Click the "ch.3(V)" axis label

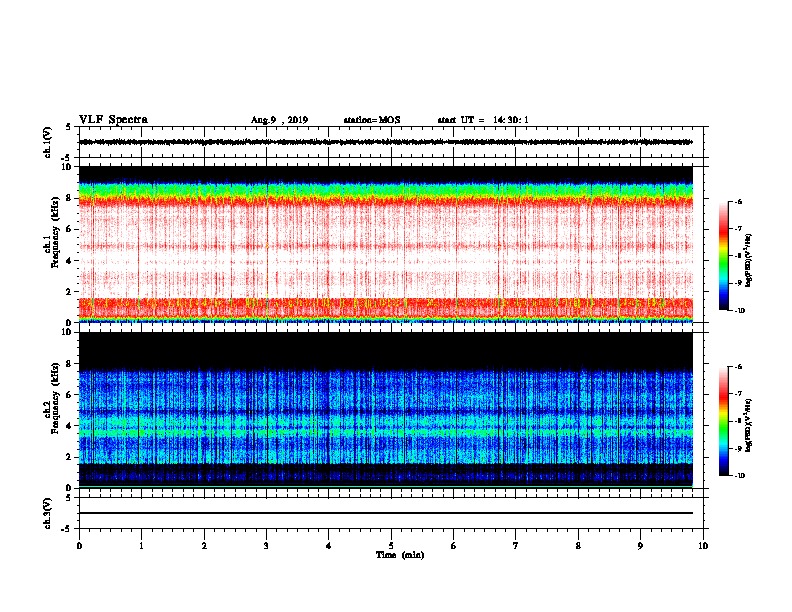[47, 513]
